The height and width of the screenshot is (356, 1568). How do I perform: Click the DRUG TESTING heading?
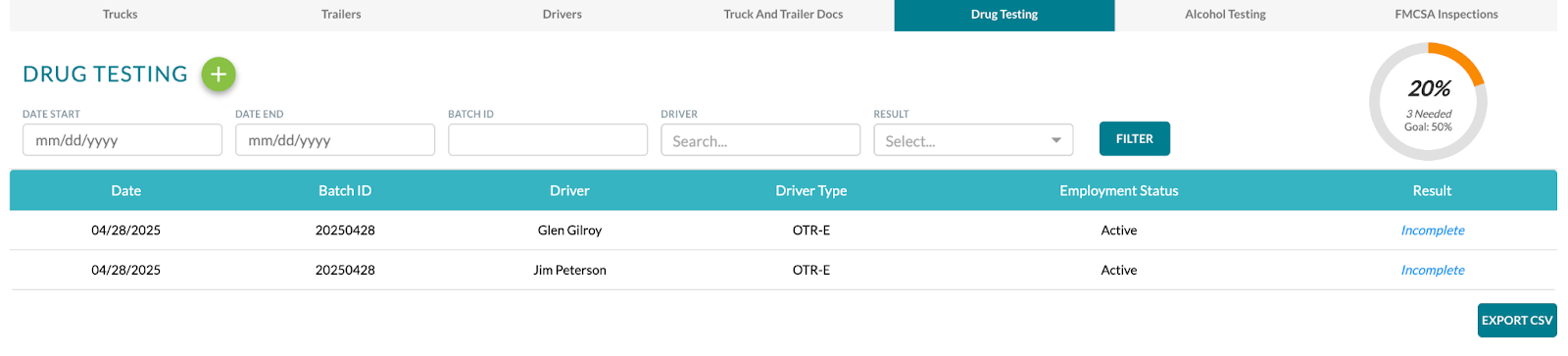click(x=105, y=75)
